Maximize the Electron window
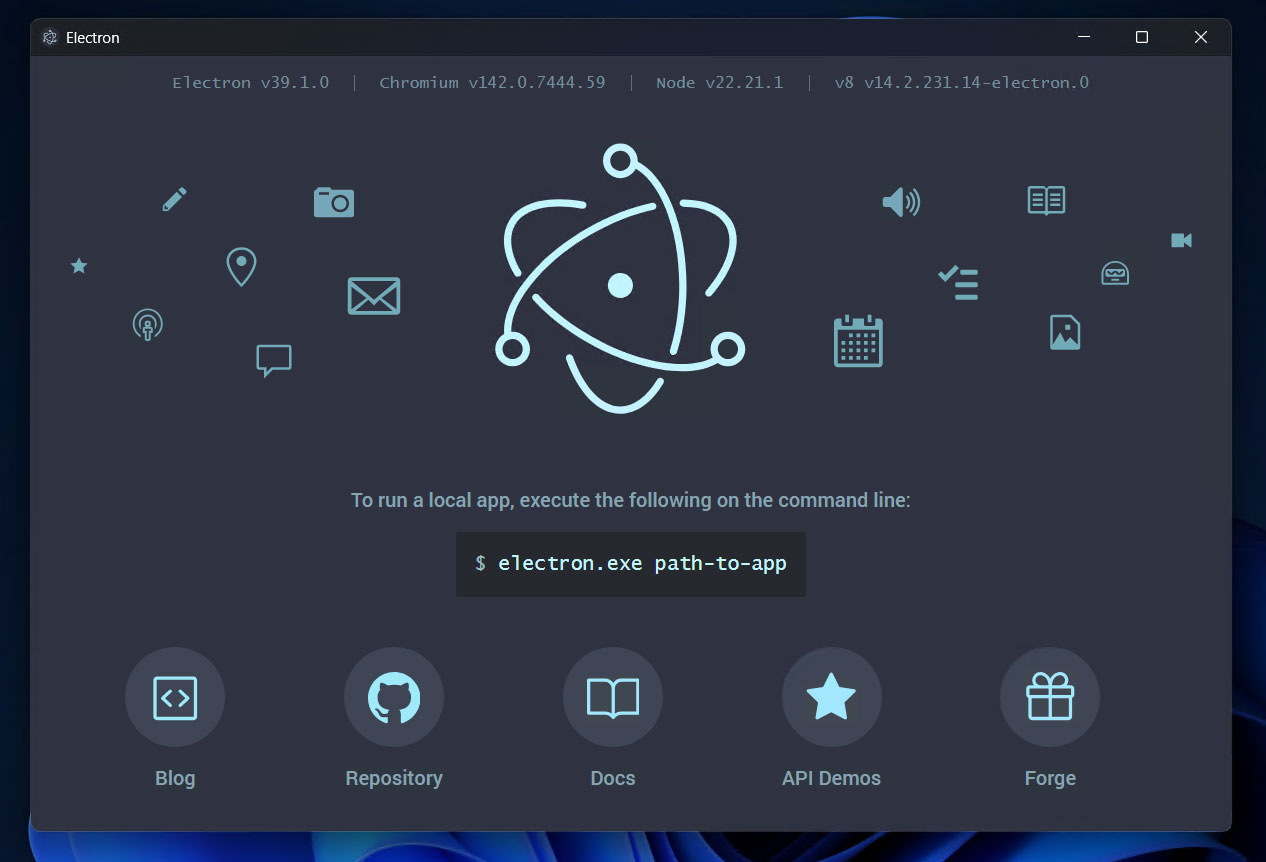 [1141, 37]
